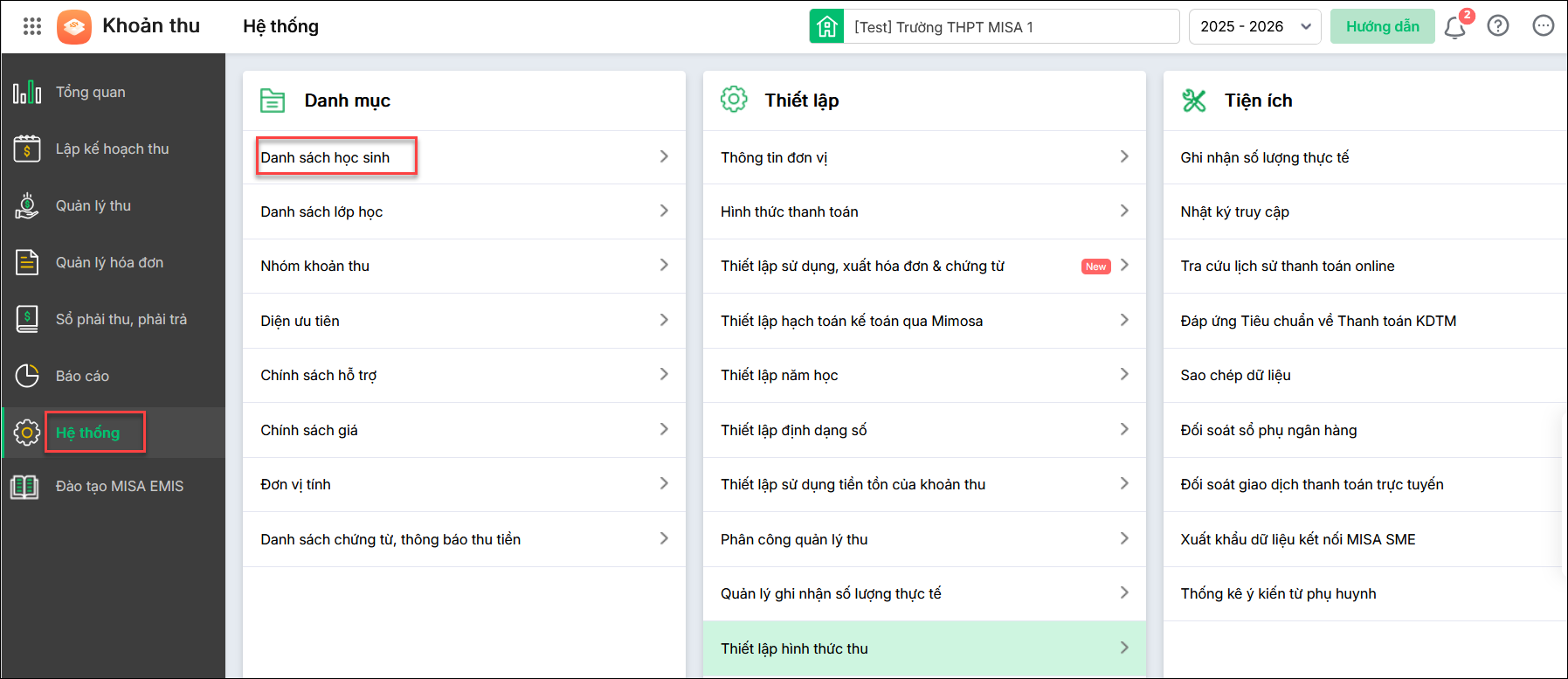Click the Lập kế hoạch thu calendar icon

pyautogui.click(x=27, y=149)
